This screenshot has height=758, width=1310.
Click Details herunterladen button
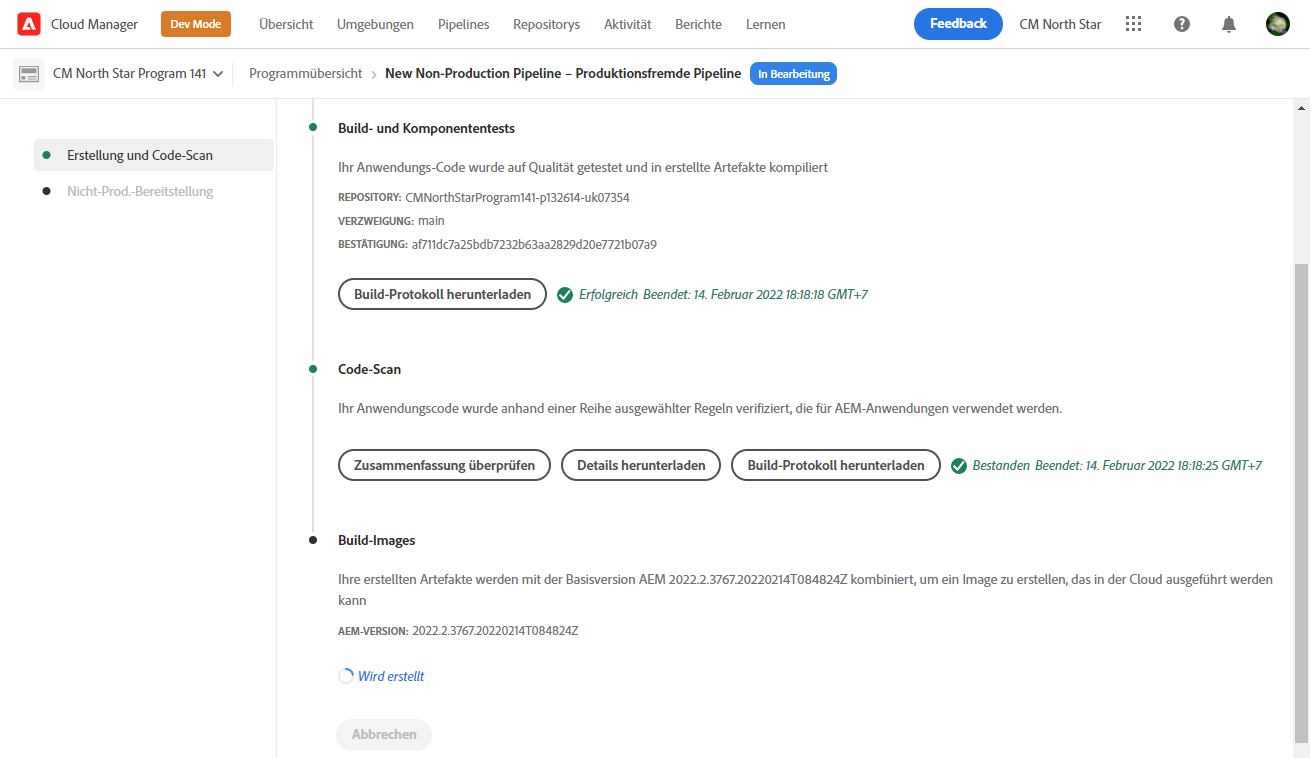tap(641, 465)
